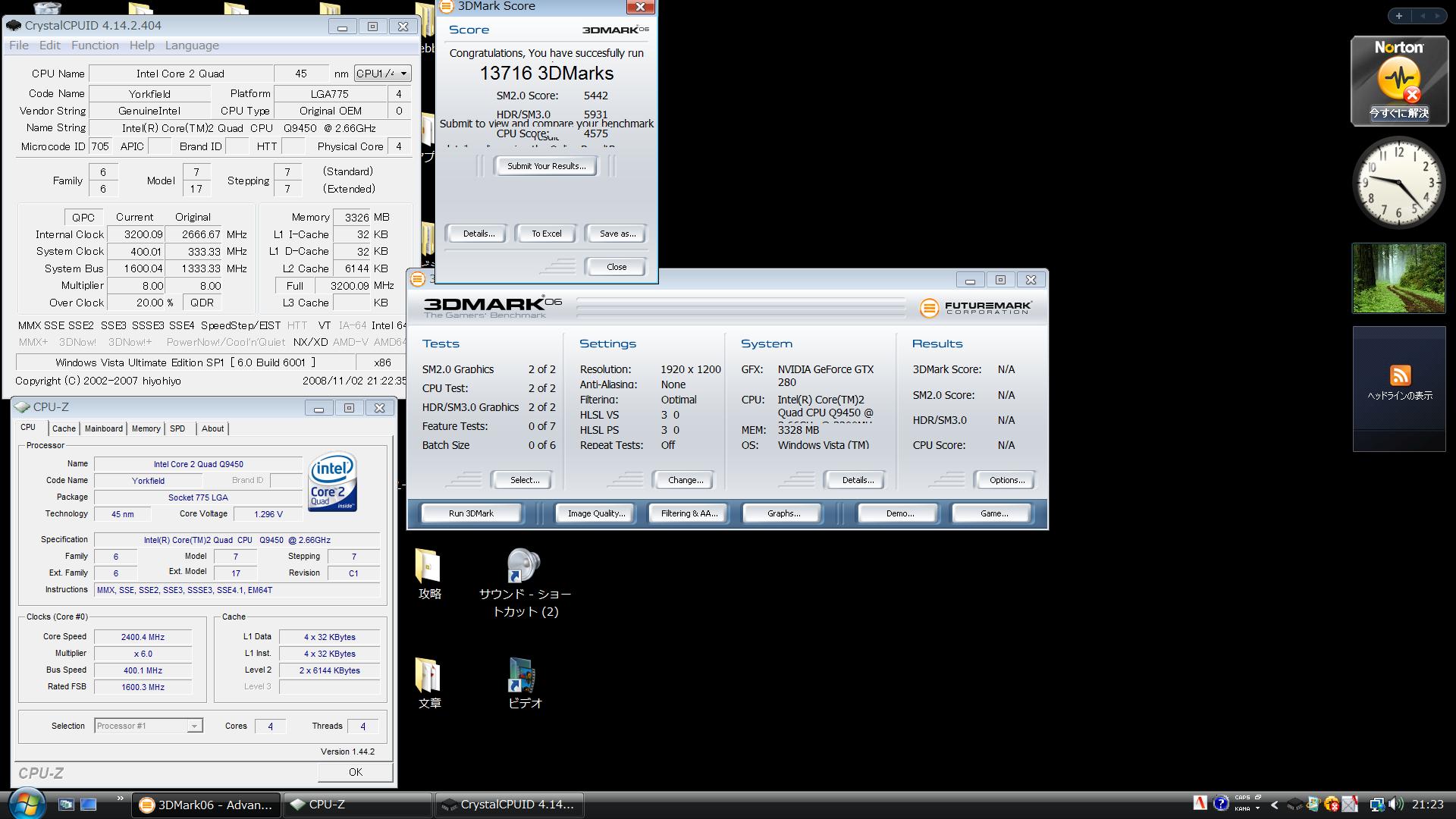This screenshot has width=1456, height=819.
Task: Click the blue help question mark tray icon
Action: click(x=1220, y=803)
